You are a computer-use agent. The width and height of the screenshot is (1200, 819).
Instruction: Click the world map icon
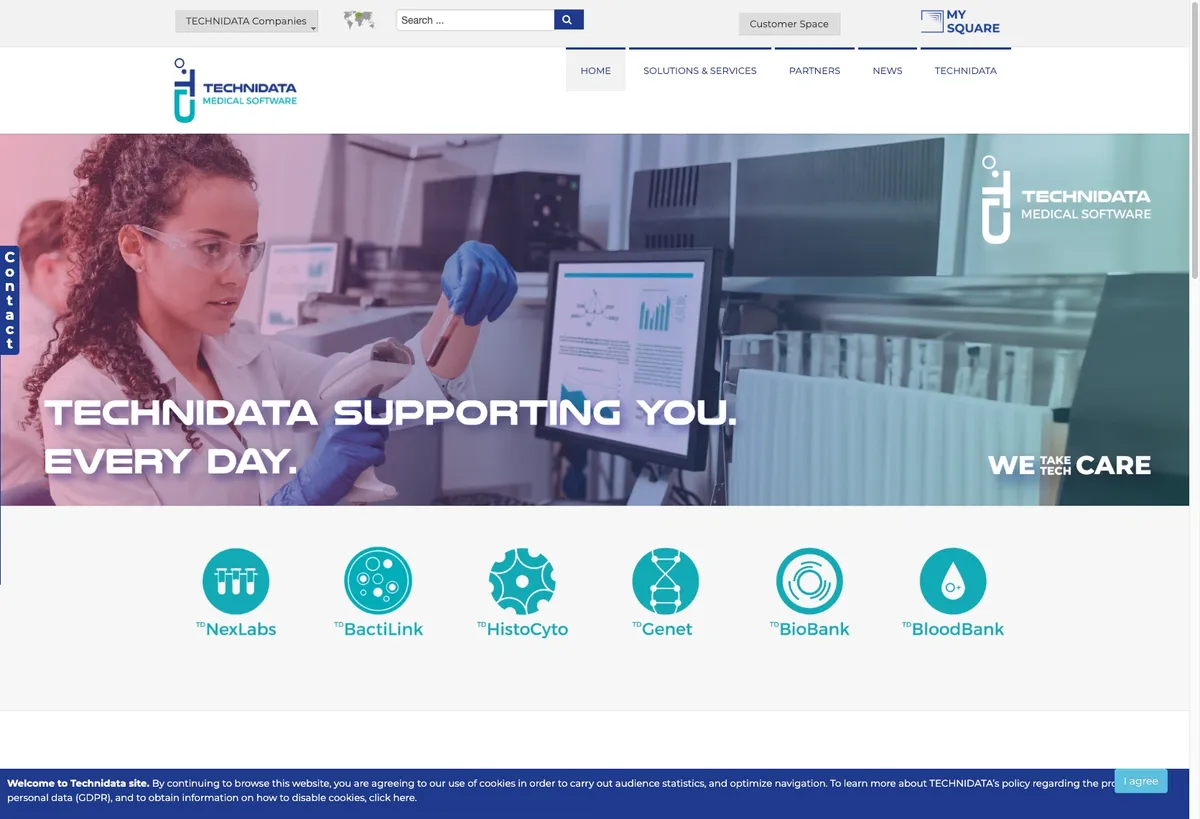[x=359, y=20]
